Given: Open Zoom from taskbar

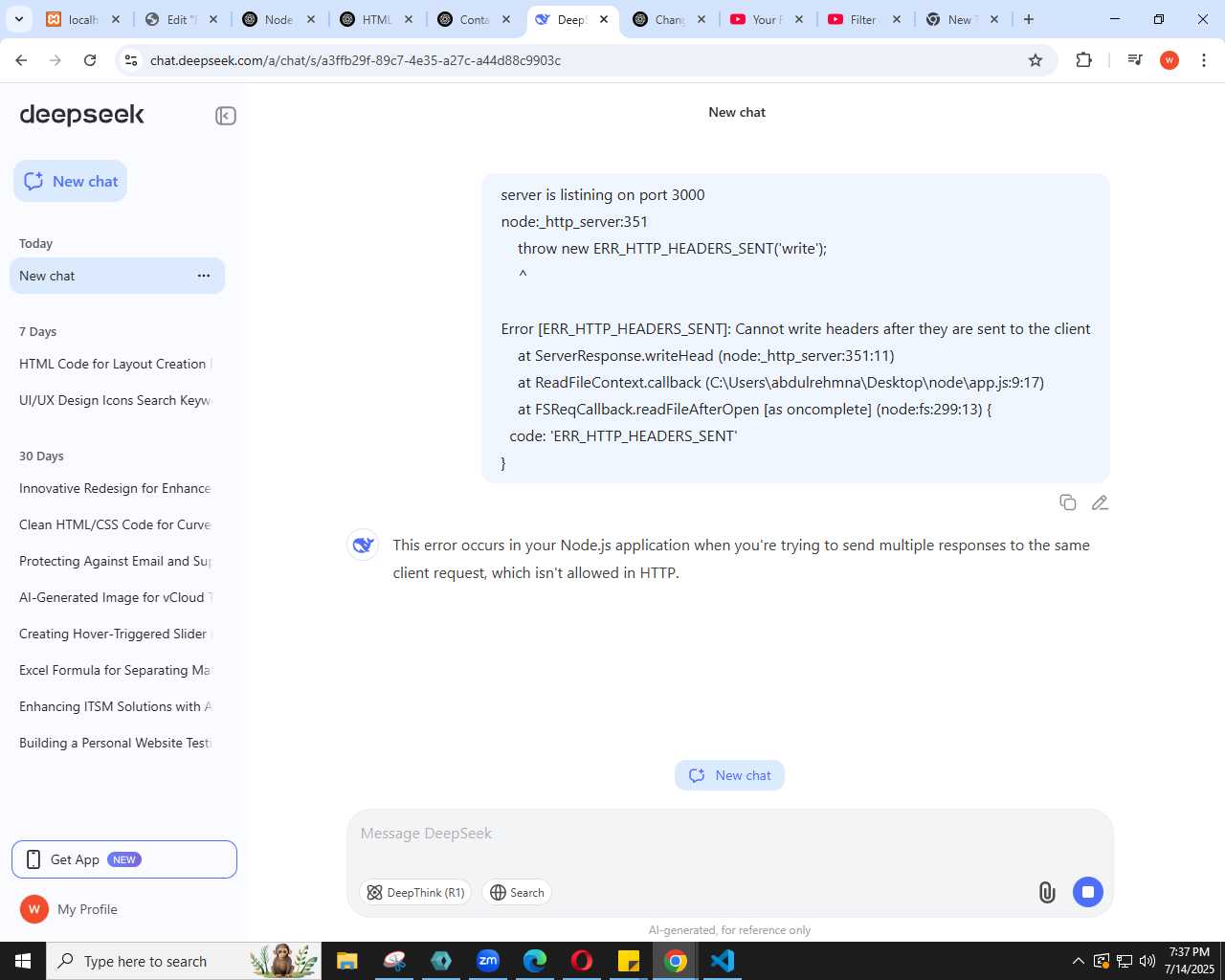Looking at the screenshot, I should (488, 961).
